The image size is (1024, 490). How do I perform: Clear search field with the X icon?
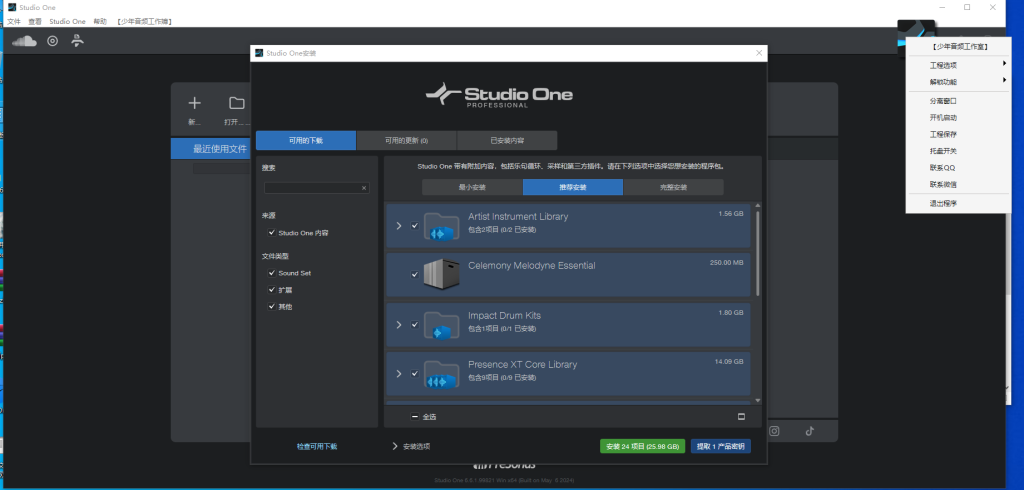364,188
